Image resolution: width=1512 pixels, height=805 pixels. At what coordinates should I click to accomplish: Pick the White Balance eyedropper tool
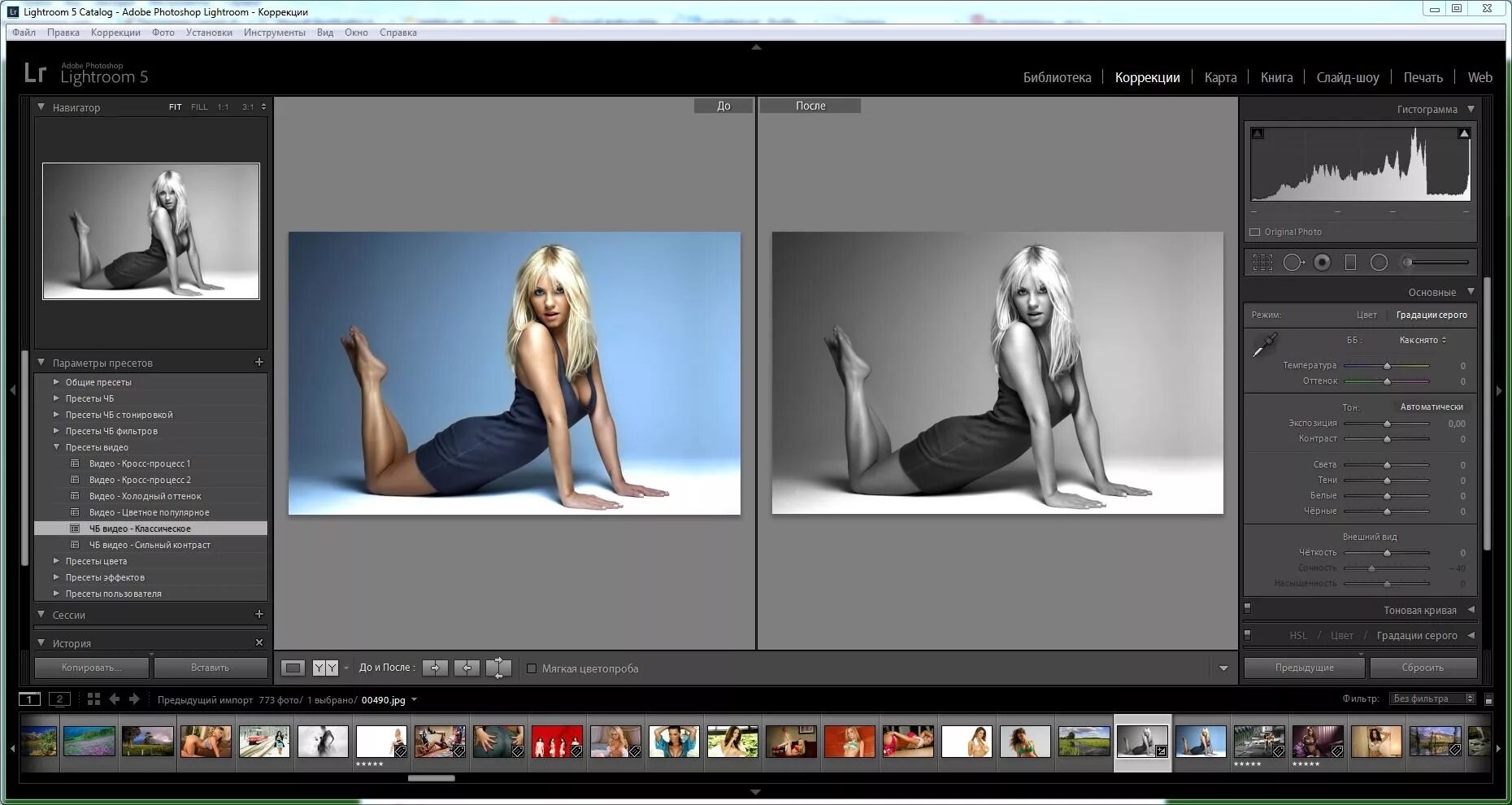[1265, 345]
